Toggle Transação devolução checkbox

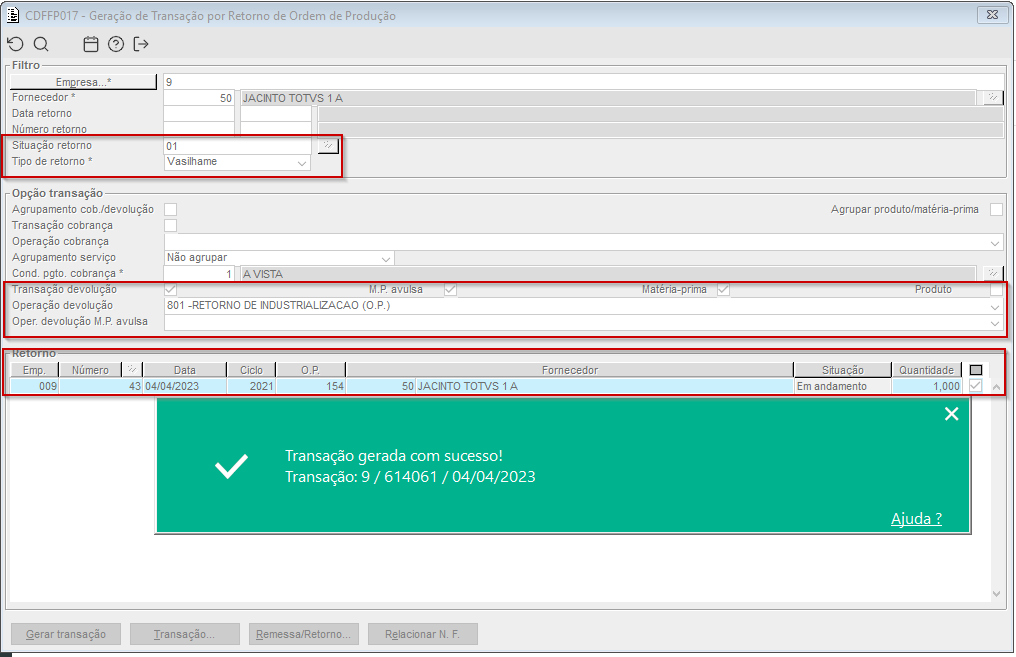click(170, 290)
